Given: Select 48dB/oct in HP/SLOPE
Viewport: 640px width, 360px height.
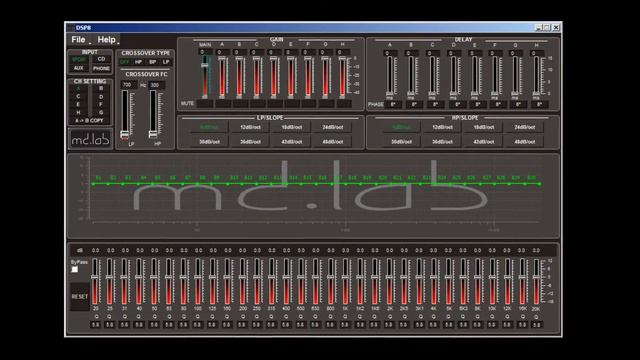Looking at the screenshot, I should (x=524, y=142).
